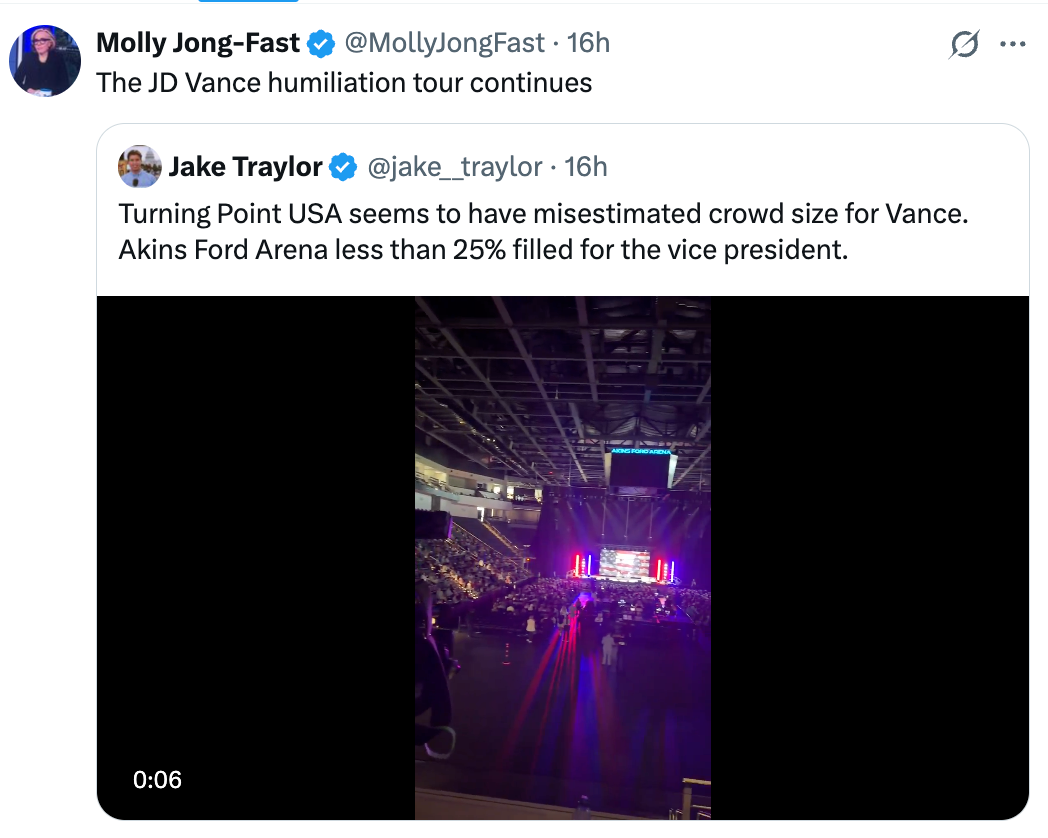Open the more options ellipsis menu

pos(1013,44)
